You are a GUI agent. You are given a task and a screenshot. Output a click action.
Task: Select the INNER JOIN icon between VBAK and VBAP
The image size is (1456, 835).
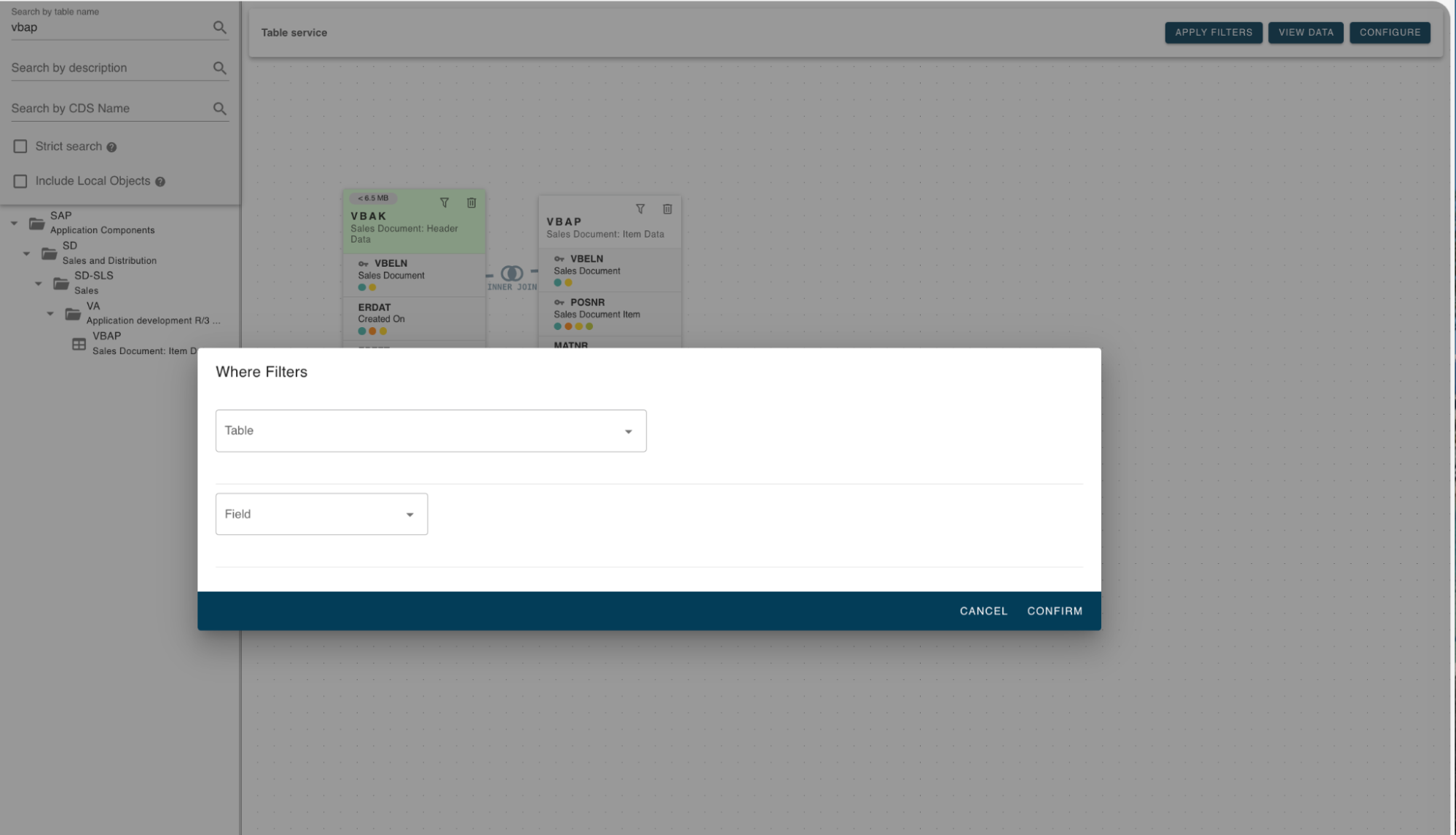pyautogui.click(x=511, y=273)
